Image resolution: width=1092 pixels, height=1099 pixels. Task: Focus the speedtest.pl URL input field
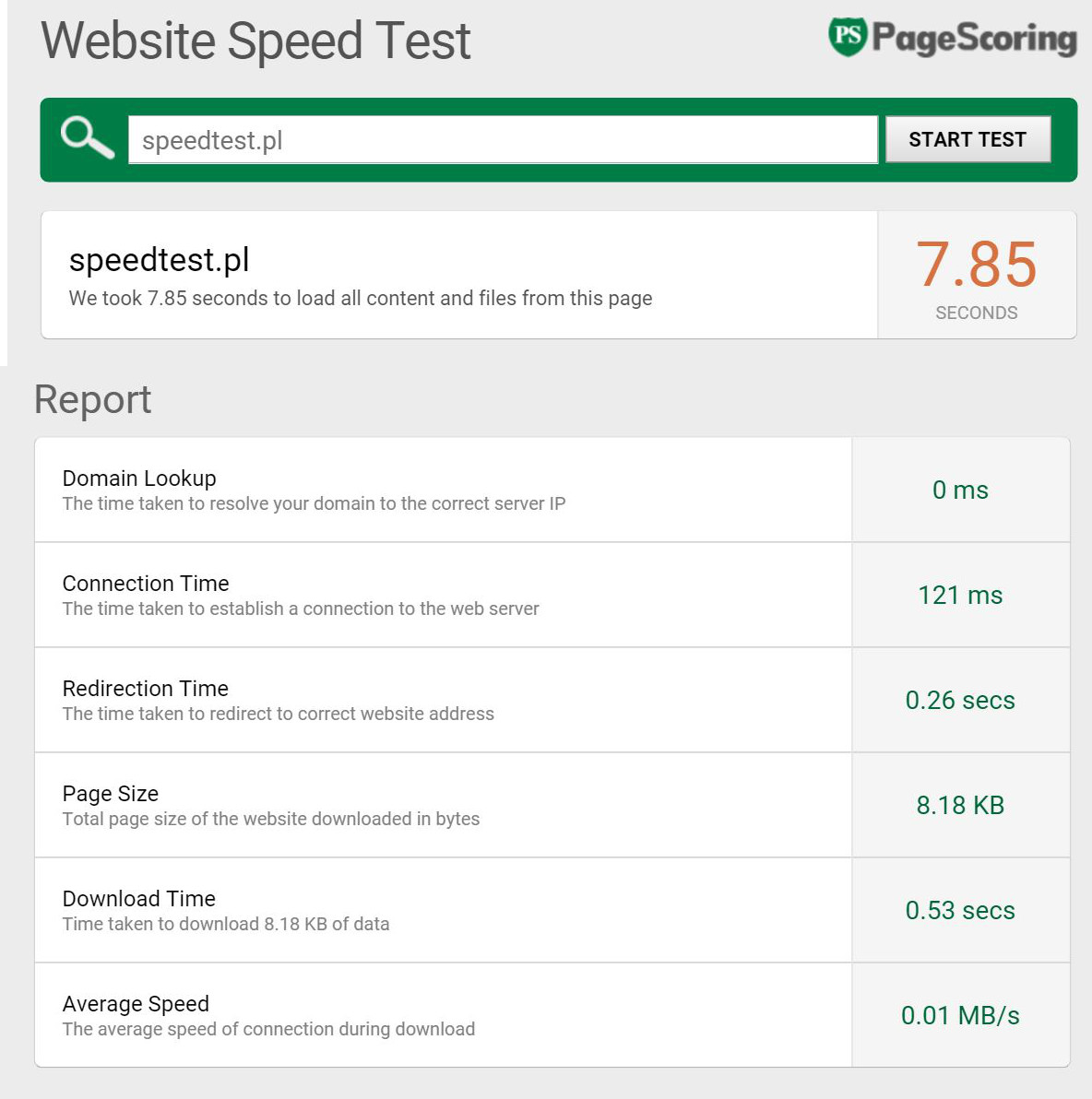[x=503, y=140]
